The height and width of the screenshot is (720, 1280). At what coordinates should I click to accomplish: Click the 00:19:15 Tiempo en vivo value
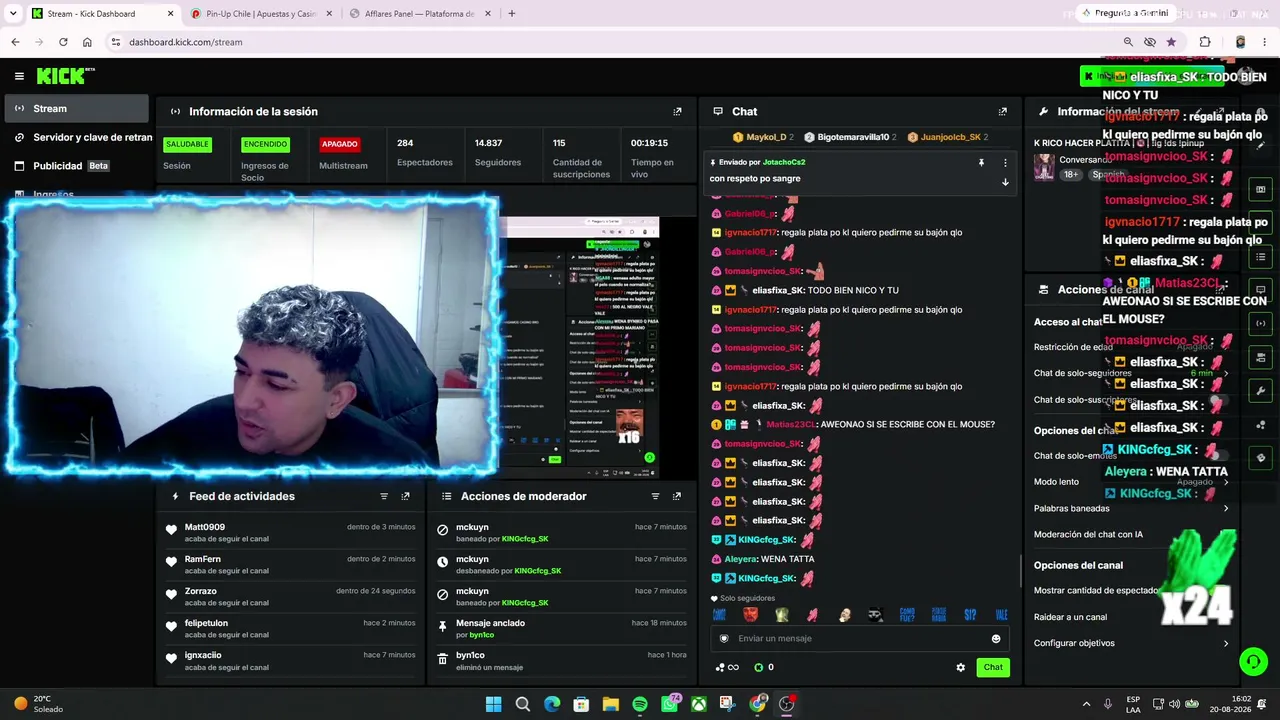pyautogui.click(x=649, y=143)
